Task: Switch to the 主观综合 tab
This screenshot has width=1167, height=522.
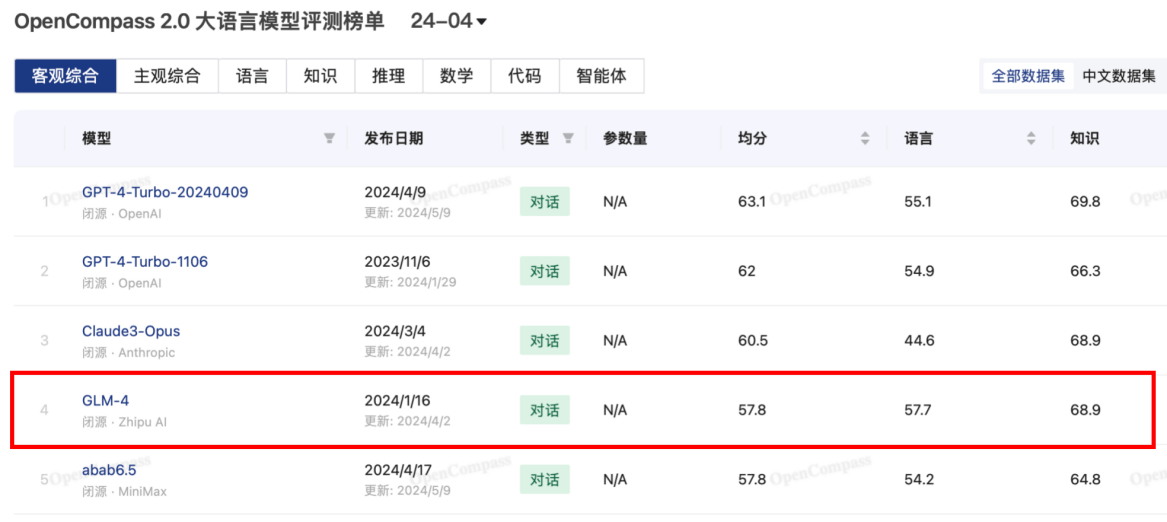Action: coord(167,76)
